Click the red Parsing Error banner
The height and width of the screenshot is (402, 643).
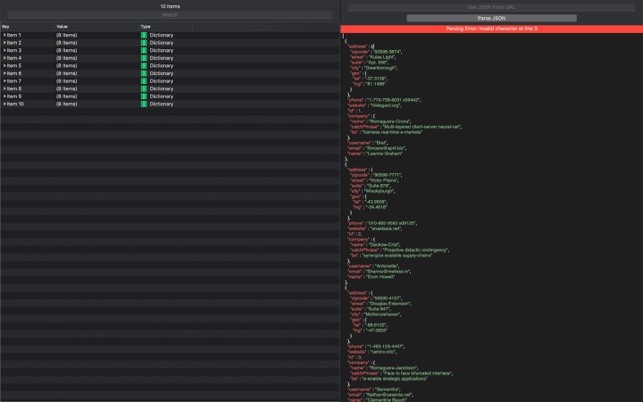tap(491, 29)
